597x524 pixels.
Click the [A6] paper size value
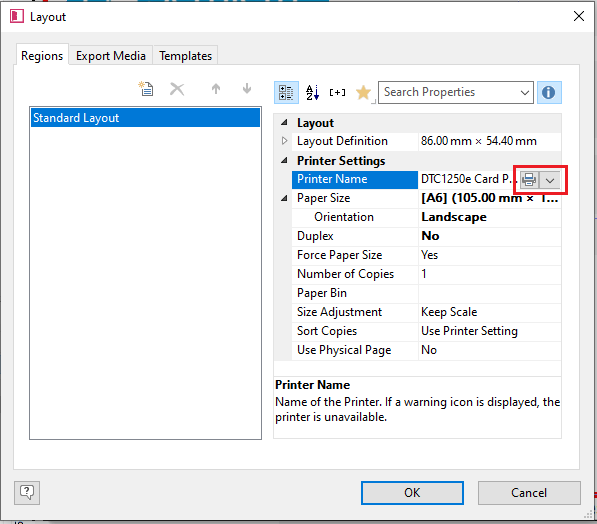click(x=490, y=198)
